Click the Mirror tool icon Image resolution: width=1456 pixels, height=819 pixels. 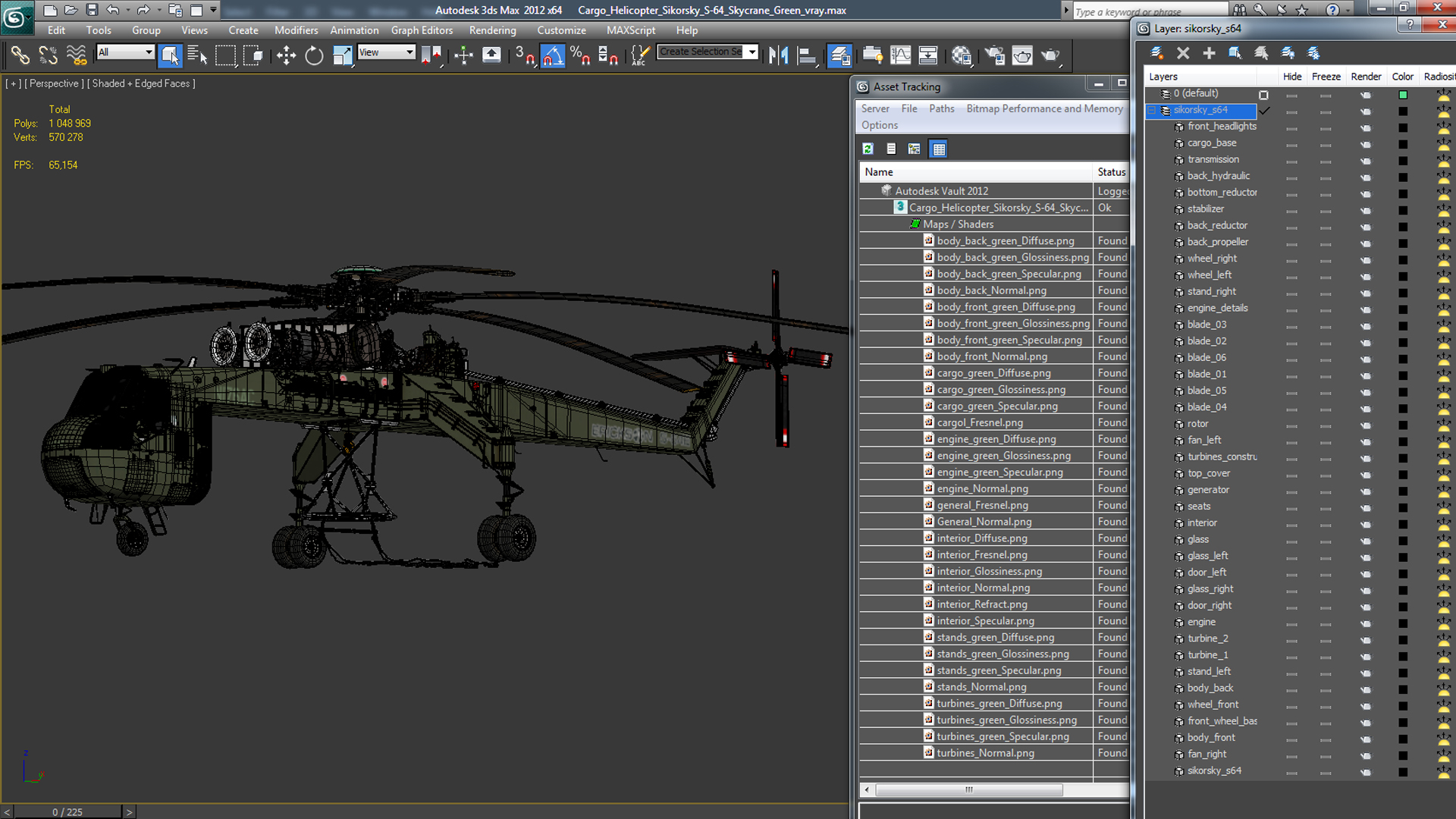pos(778,55)
